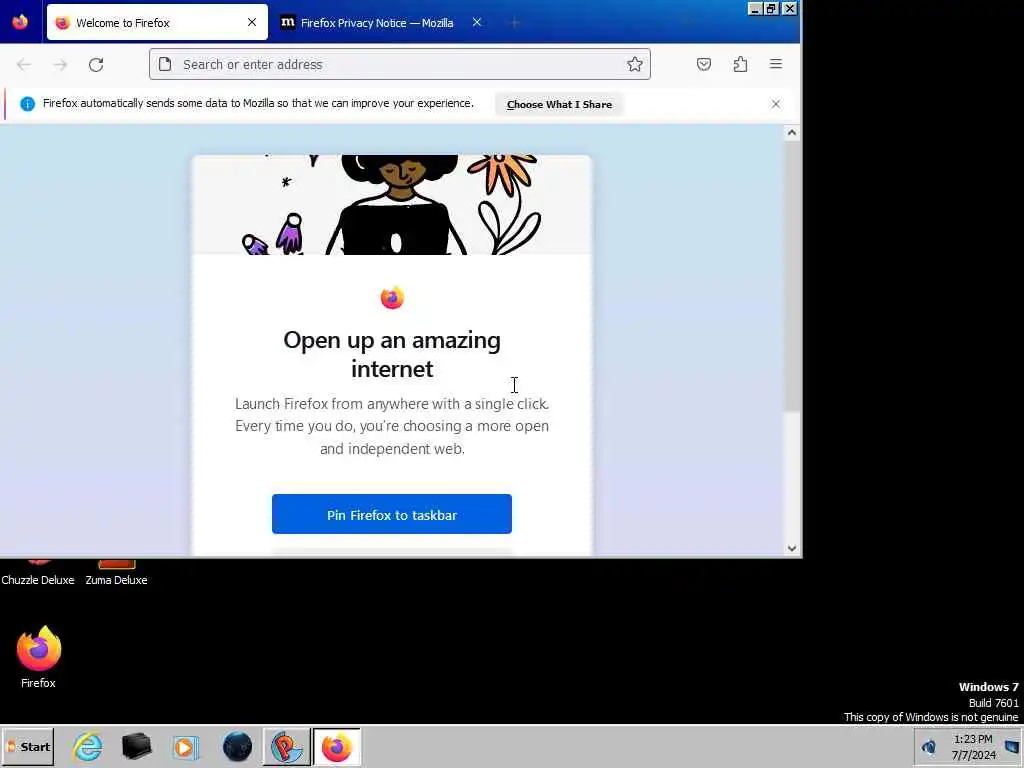This screenshot has width=1024, height=768.
Task: Close the Welcome to Firefox tab
Action: (x=252, y=22)
